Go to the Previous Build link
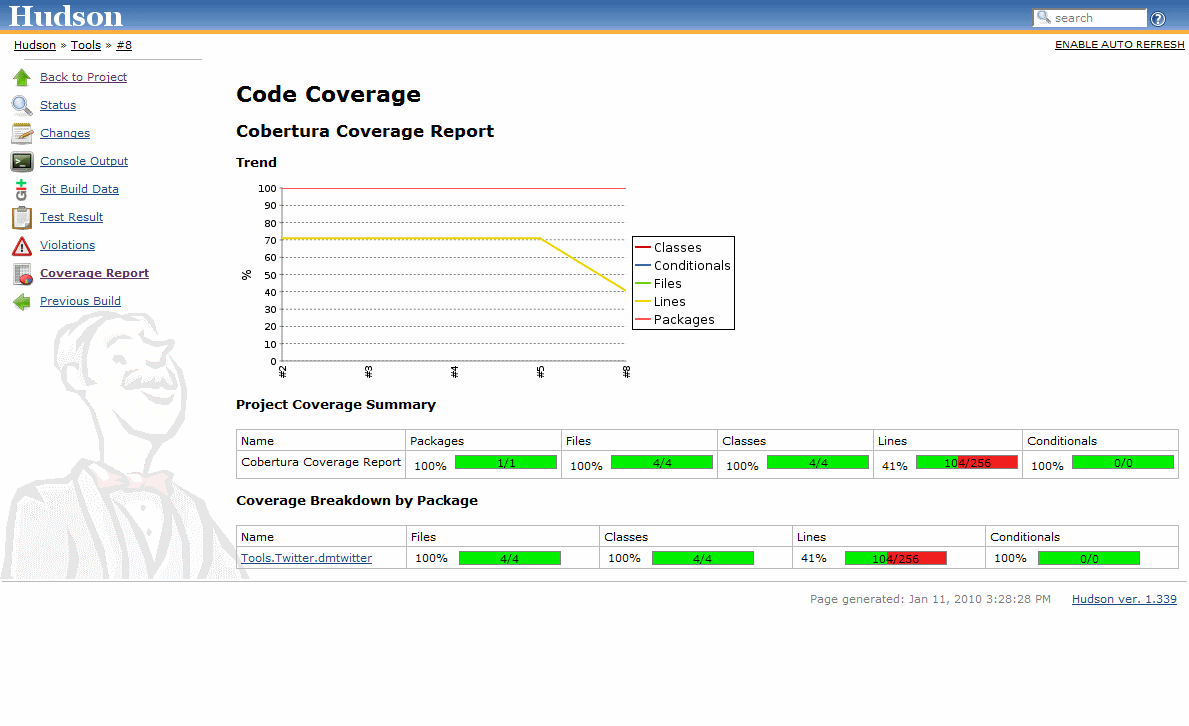 pyautogui.click(x=80, y=301)
